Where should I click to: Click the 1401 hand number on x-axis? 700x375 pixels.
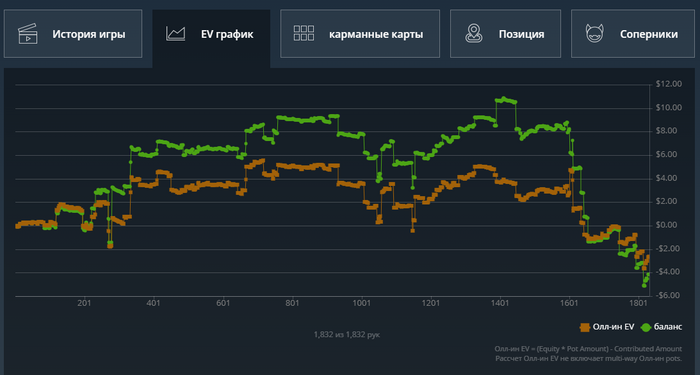[500, 304]
